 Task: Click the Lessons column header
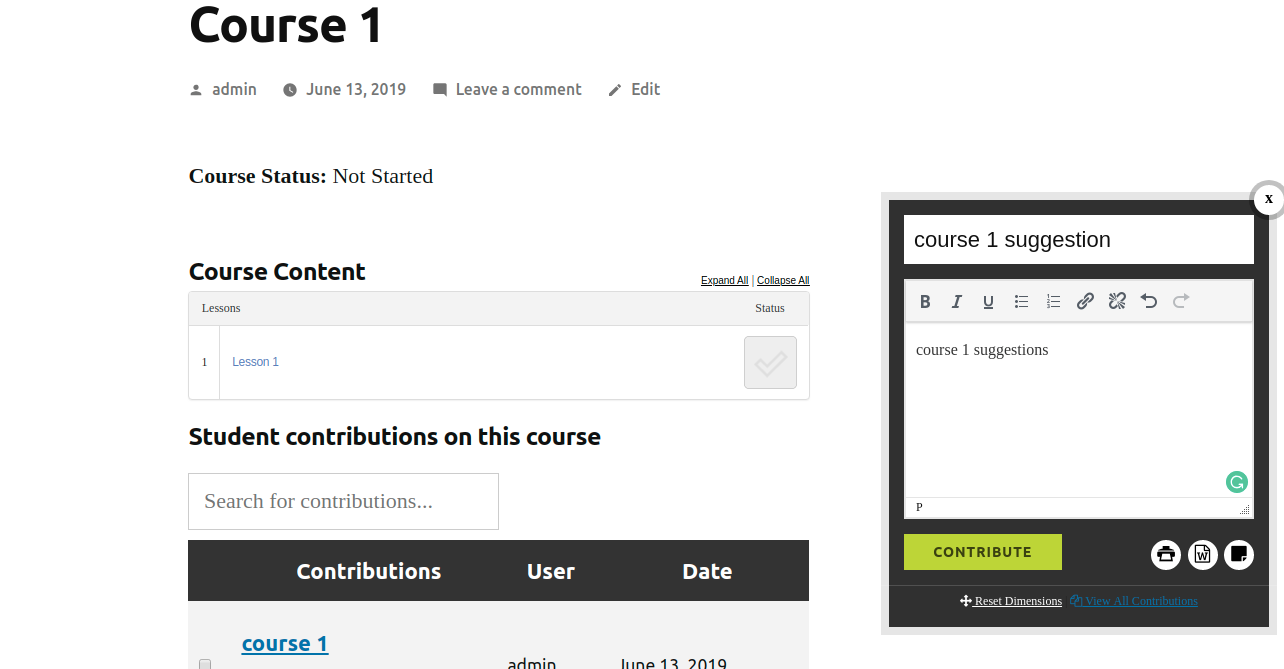221,308
